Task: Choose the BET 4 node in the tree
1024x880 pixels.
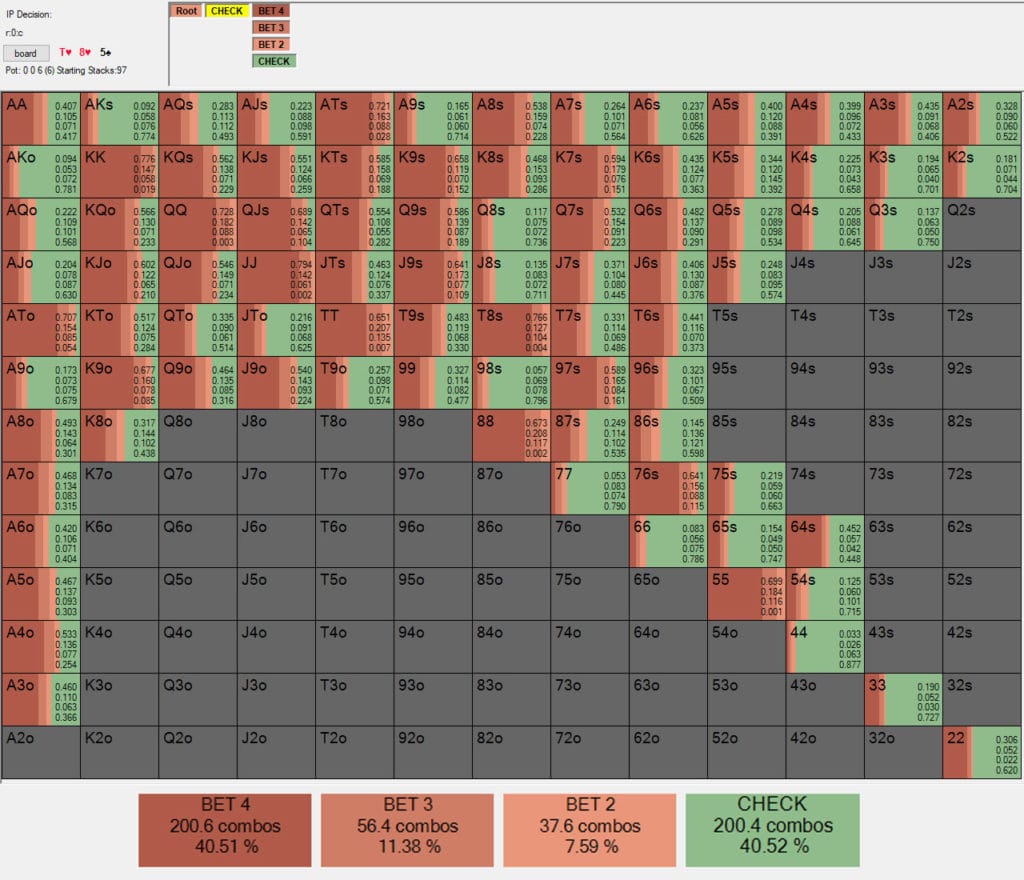Action: 271,11
